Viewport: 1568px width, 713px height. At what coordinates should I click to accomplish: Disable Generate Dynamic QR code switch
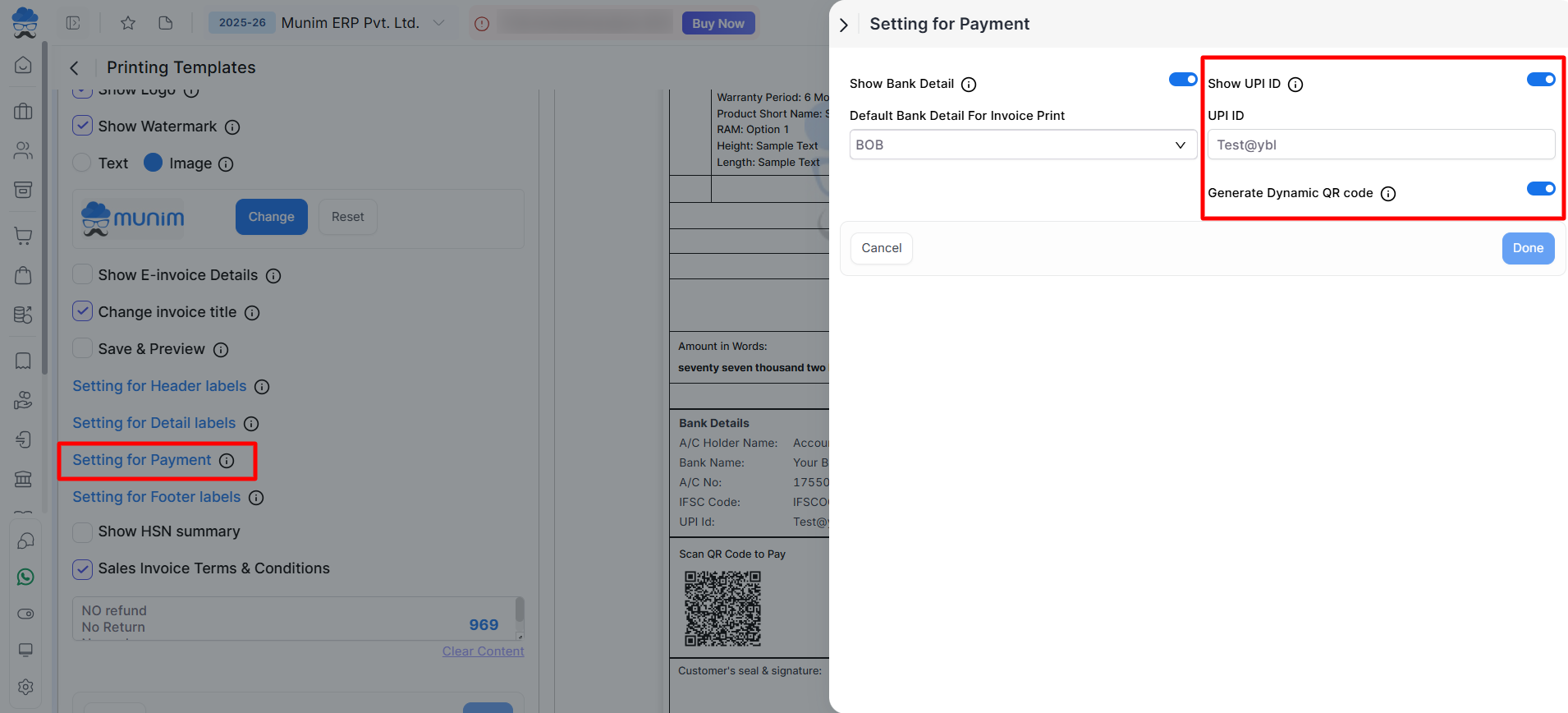1540,189
